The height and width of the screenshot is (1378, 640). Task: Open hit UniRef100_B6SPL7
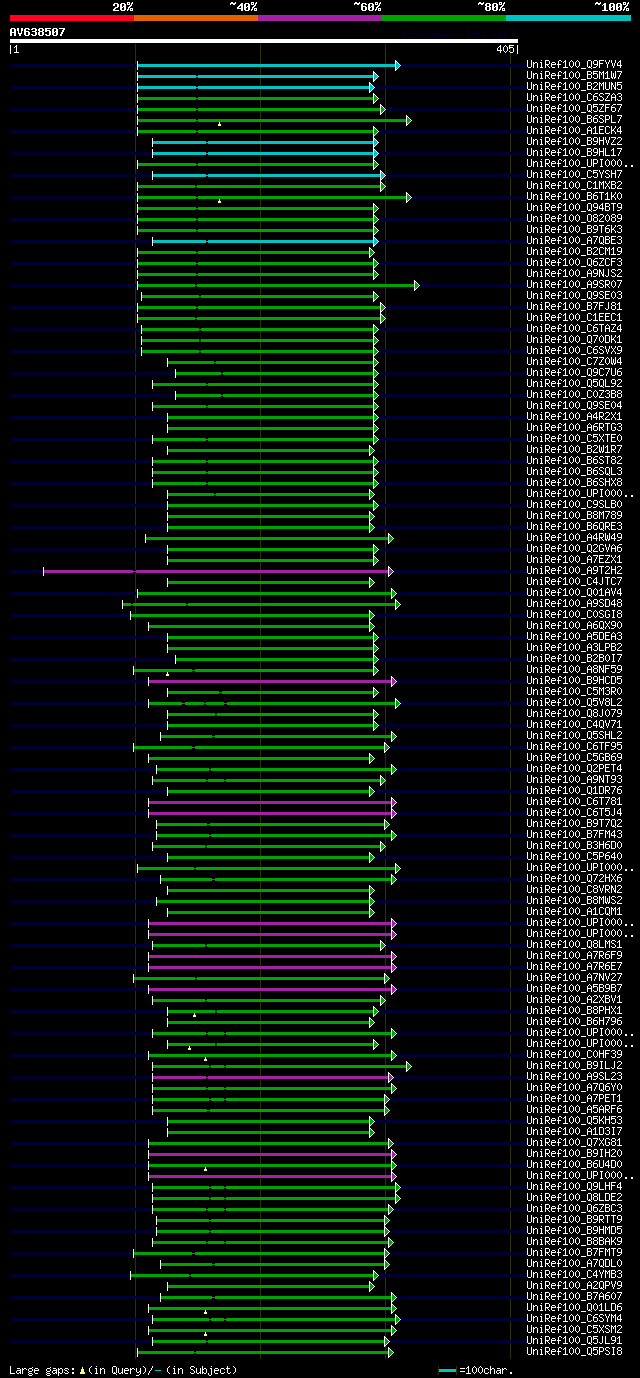point(574,120)
